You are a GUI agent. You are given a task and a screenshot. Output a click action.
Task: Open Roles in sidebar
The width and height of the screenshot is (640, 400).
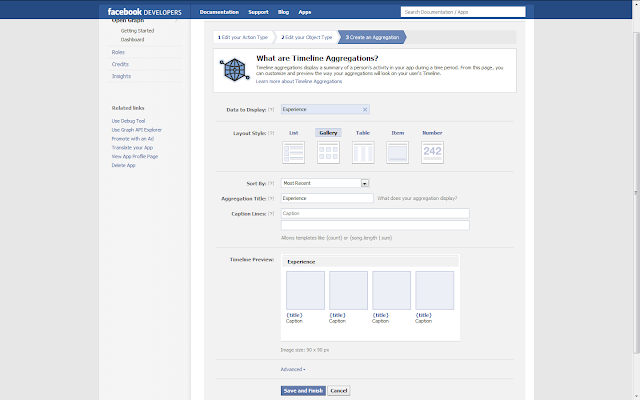tap(118, 52)
